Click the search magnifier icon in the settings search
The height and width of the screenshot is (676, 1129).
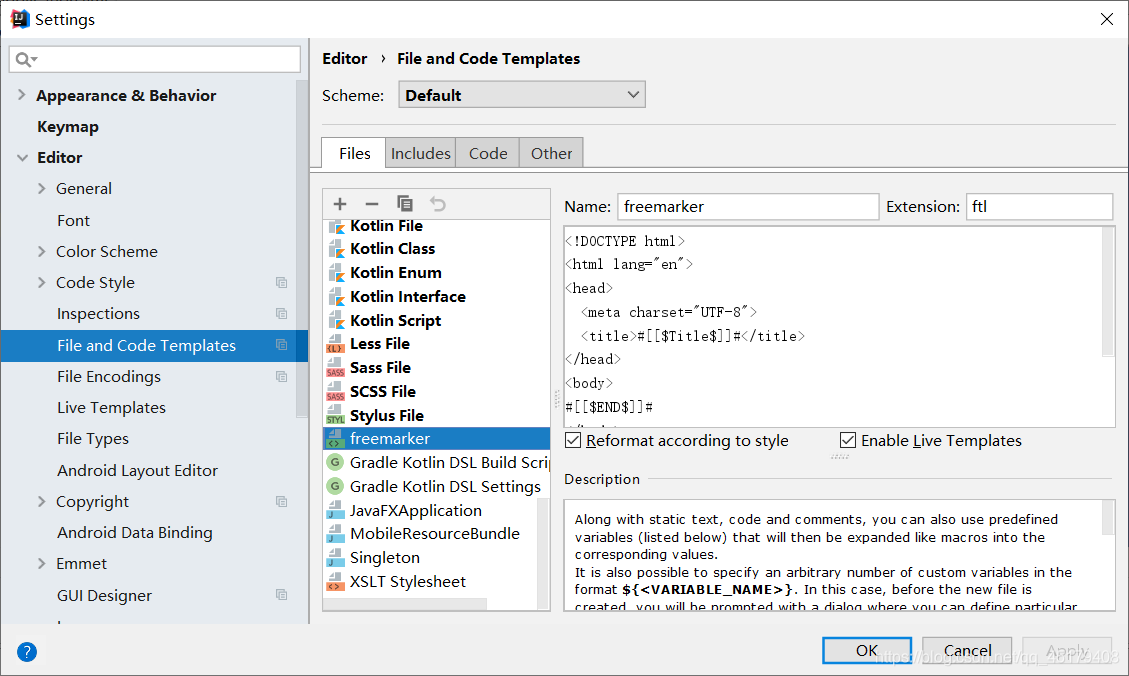tap(25, 60)
